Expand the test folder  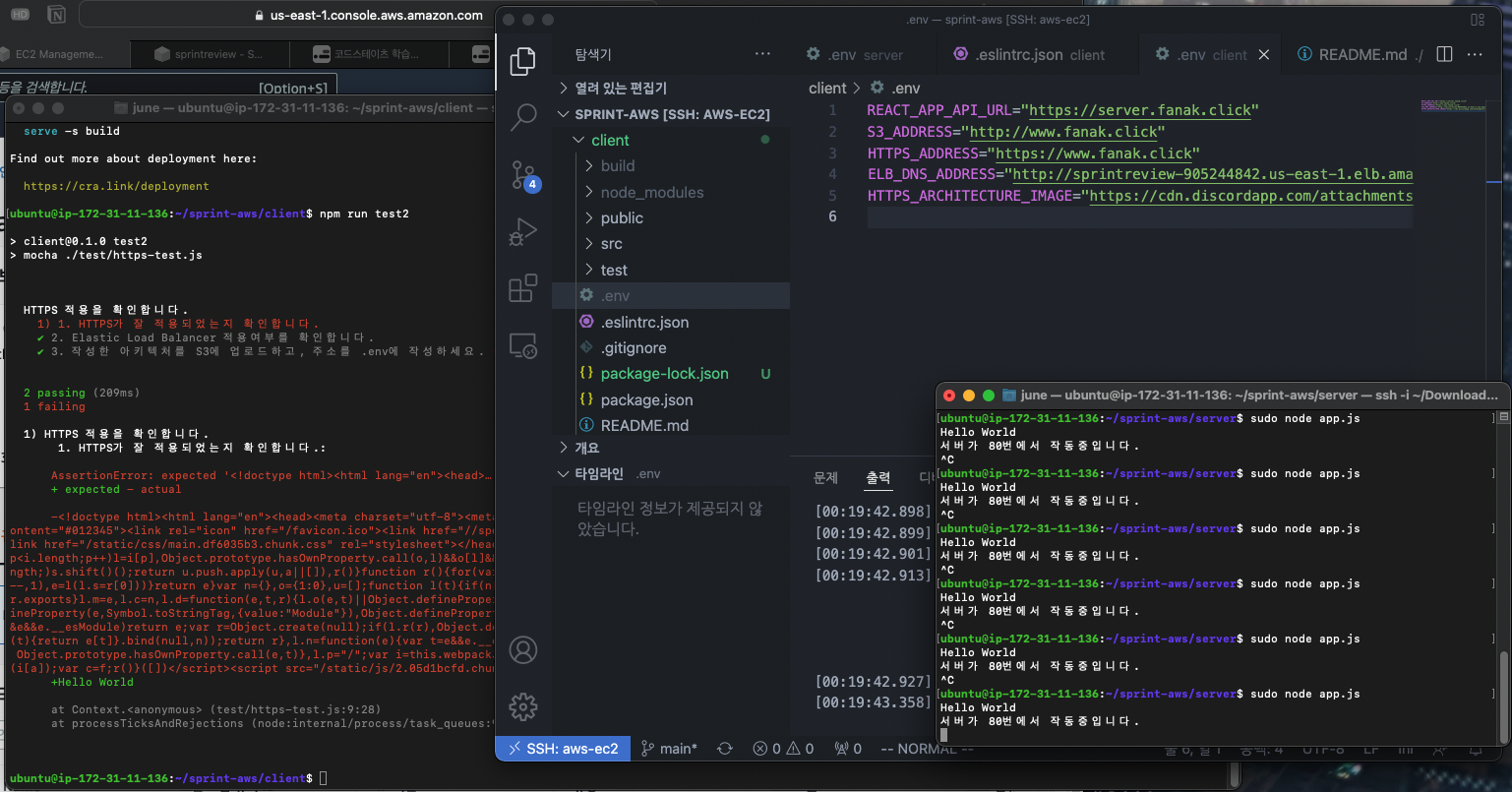[671, 270]
